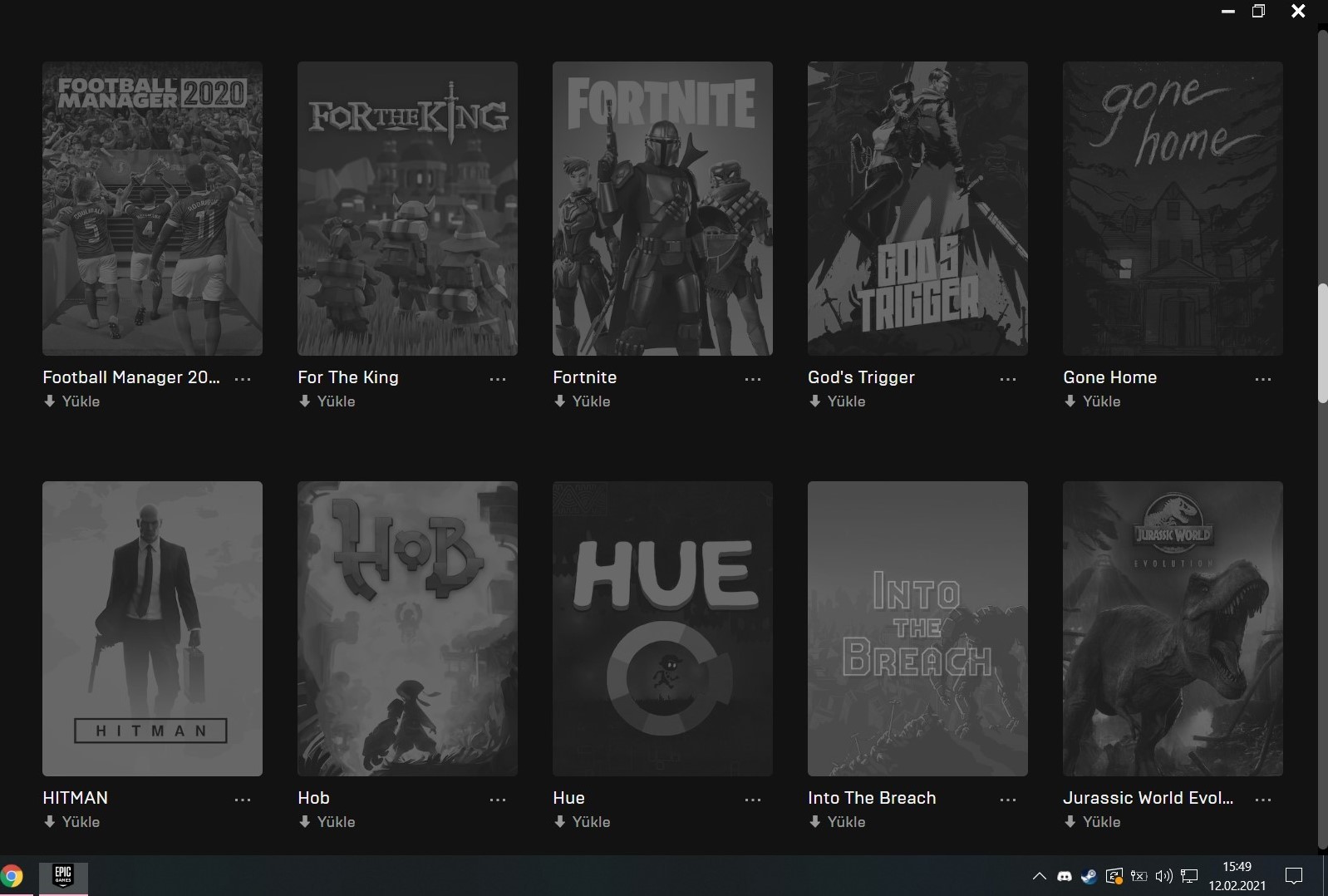The width and height of the screenshot is (1328, 896).
Task: Open Steam from the system tray
Action: tap(1089, 876)
